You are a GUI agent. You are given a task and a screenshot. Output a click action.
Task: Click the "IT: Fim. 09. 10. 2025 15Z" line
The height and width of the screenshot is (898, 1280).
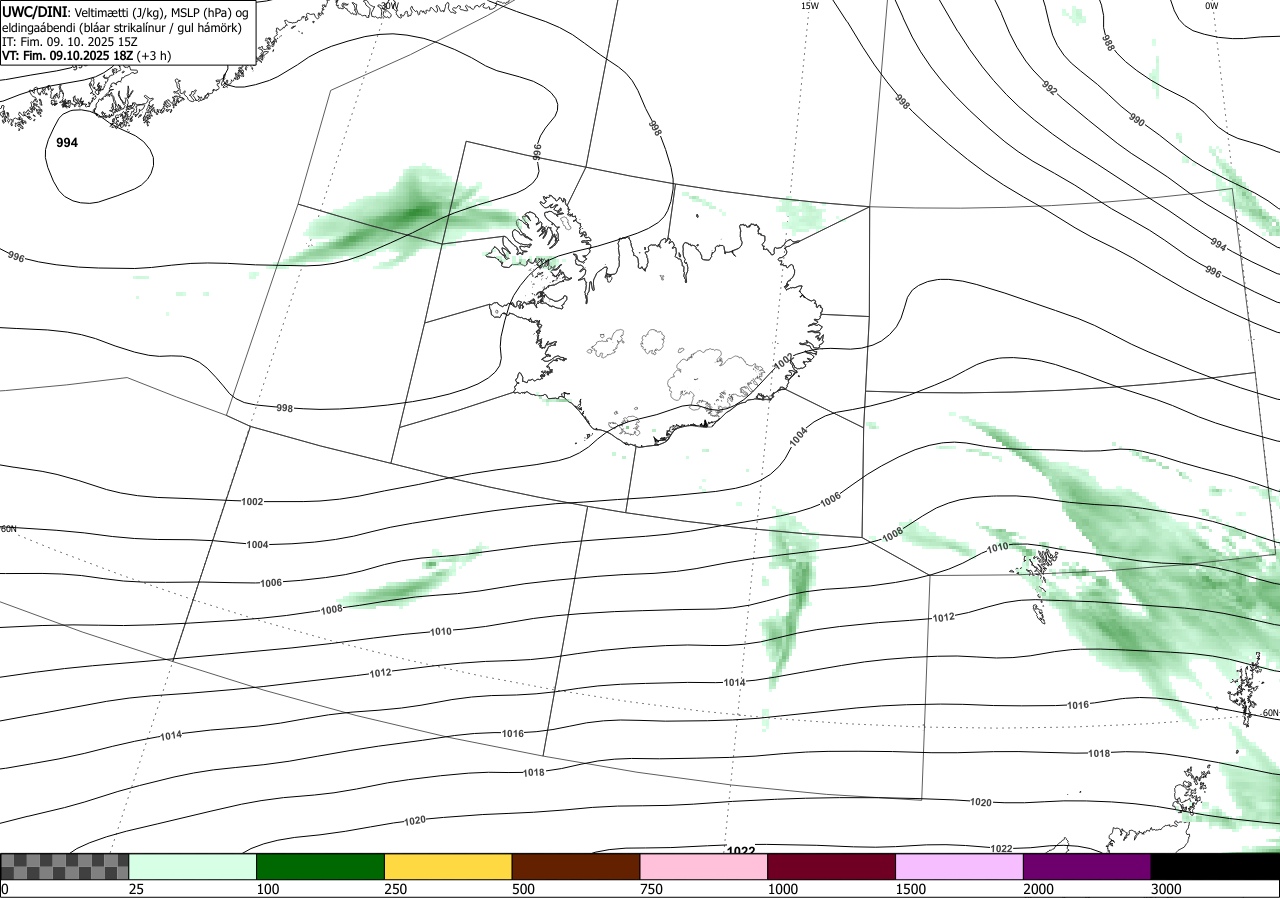72,42
